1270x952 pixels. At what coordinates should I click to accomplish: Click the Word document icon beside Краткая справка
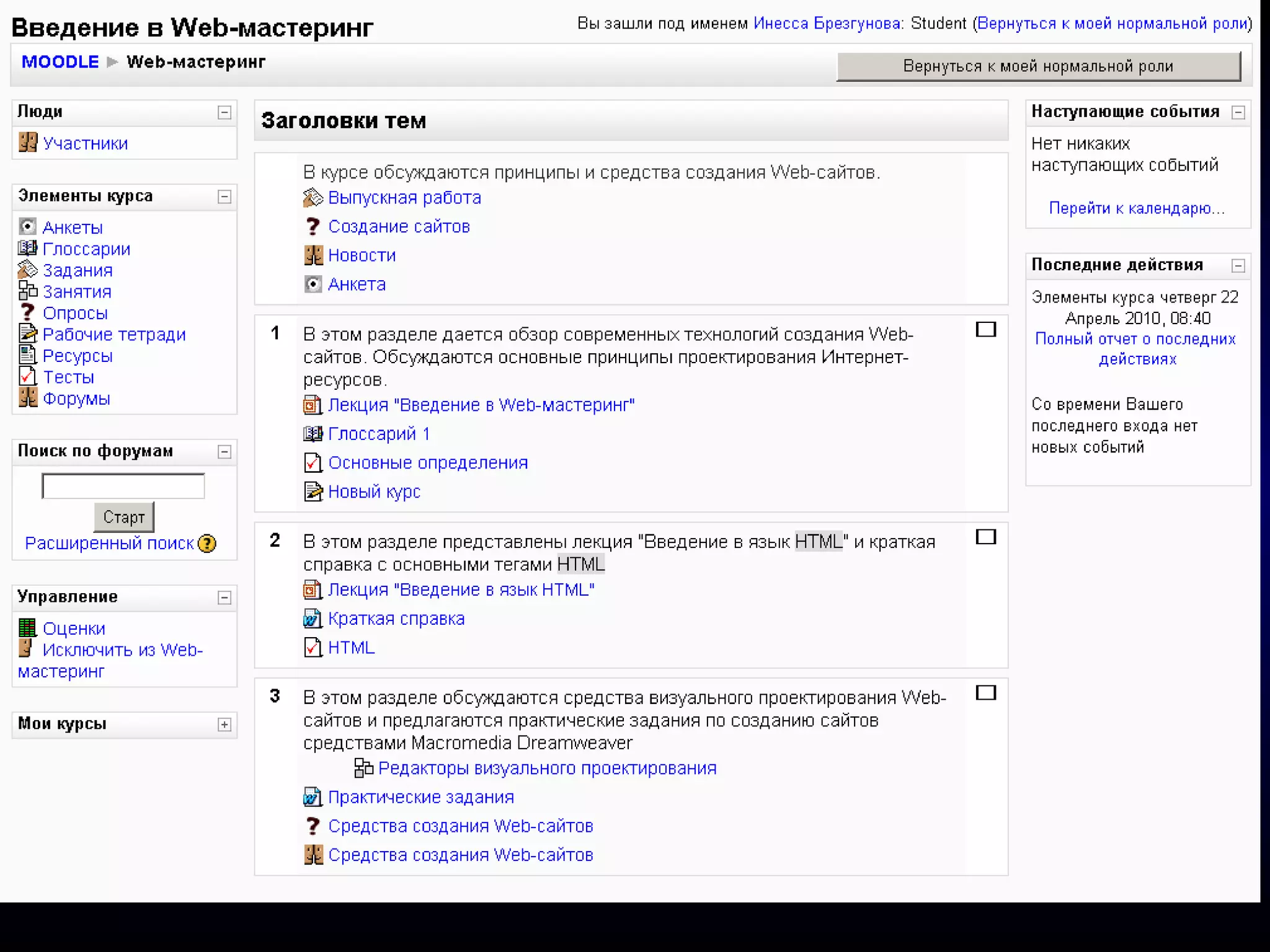[x=313, y=619]
